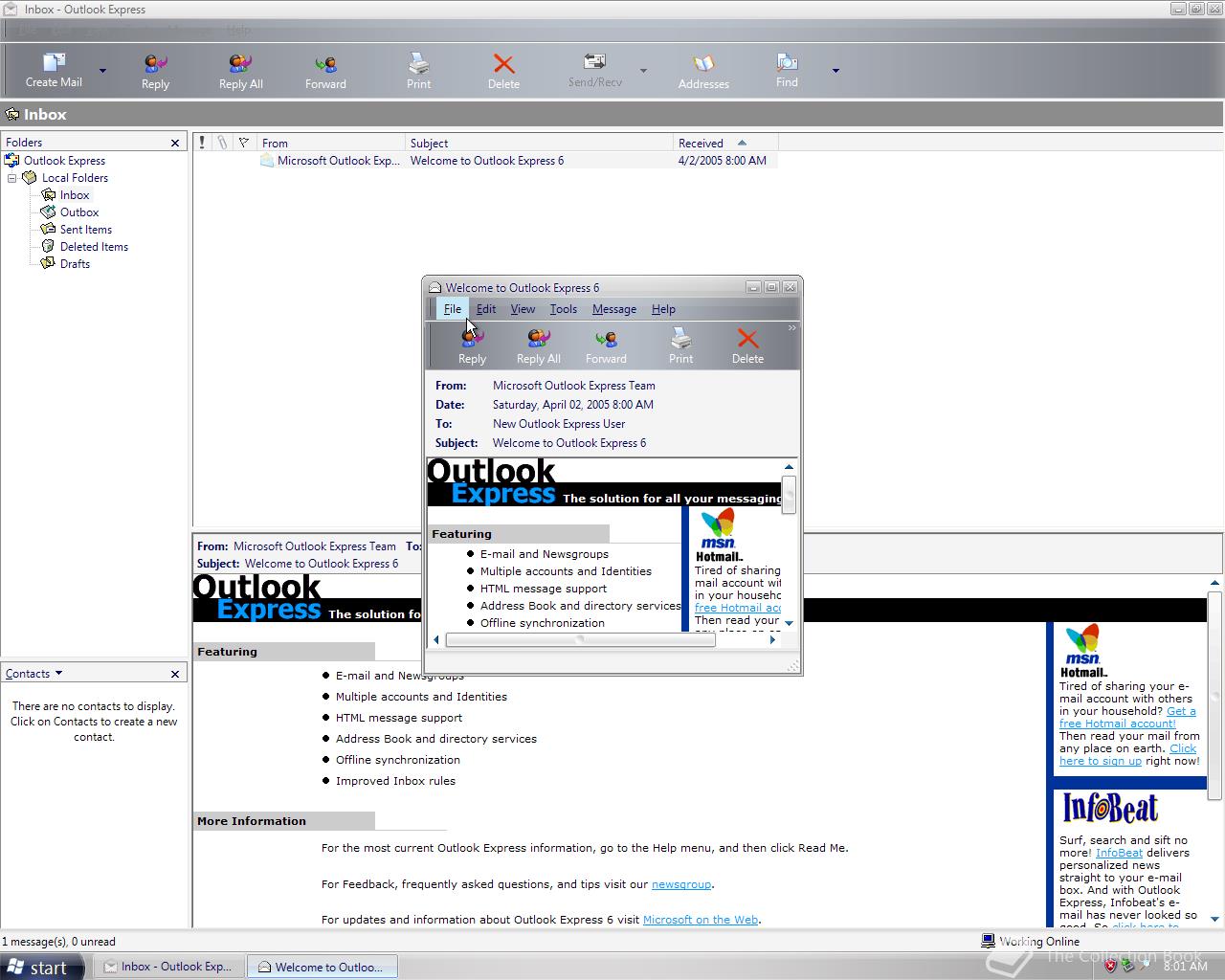
Task: Open Addresses book from toolbar
Action: (703, 71)
